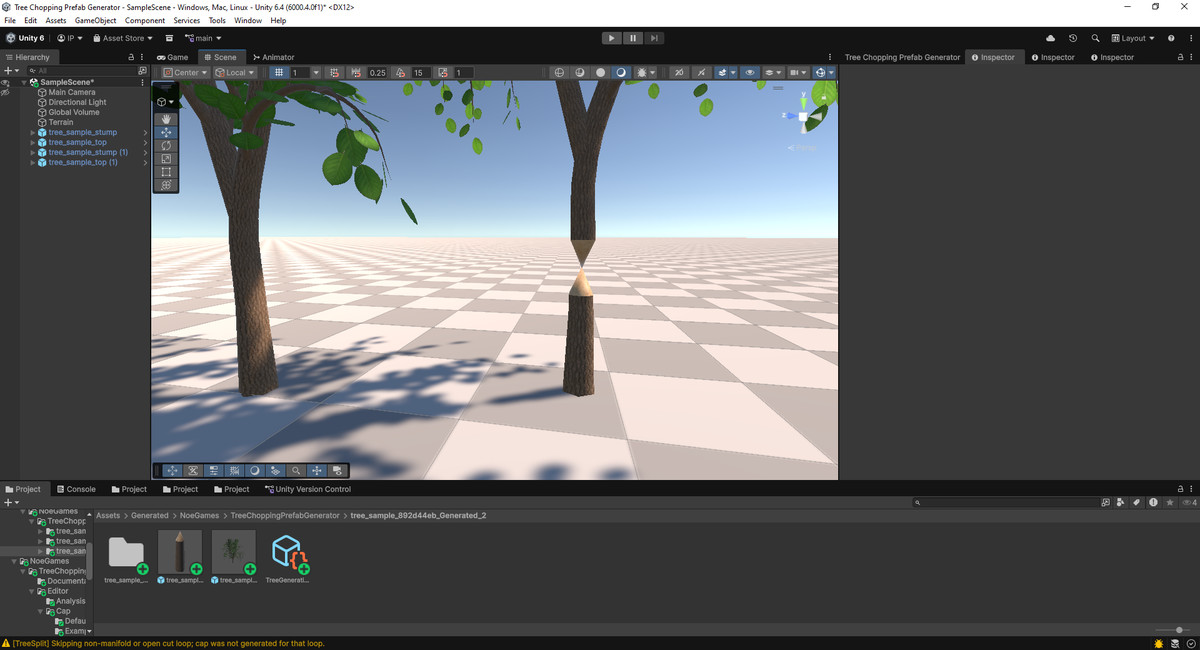
Task: Toggle the Play mode button
Action: 611,38
